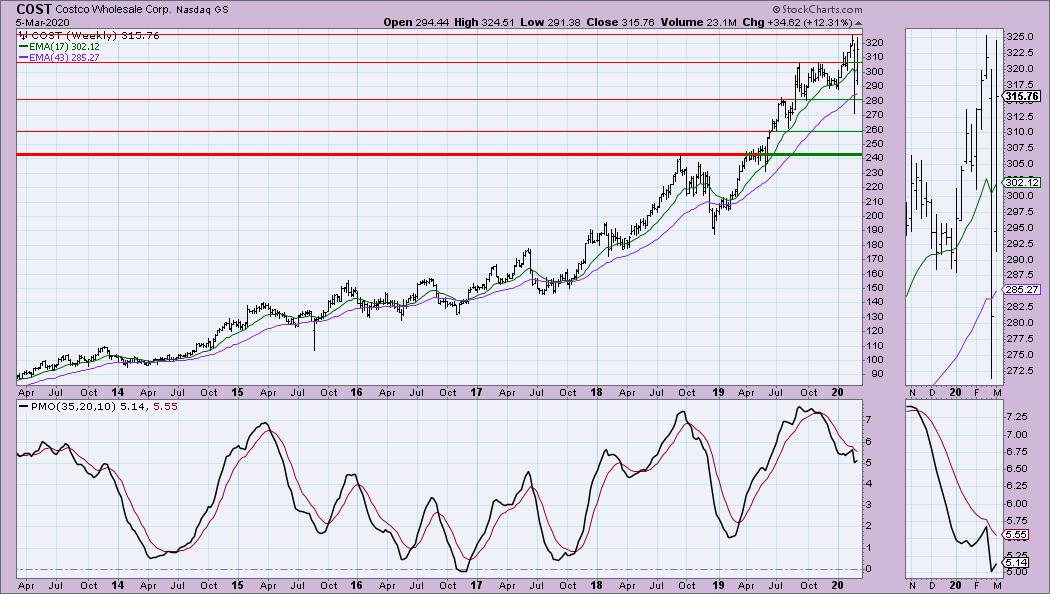Image resolution: width=1050 pixels, height=594 pixels.
Task: Select the EMA(17) 302.12 legend text
Action: pyautogui.click(x=64, y=47)
